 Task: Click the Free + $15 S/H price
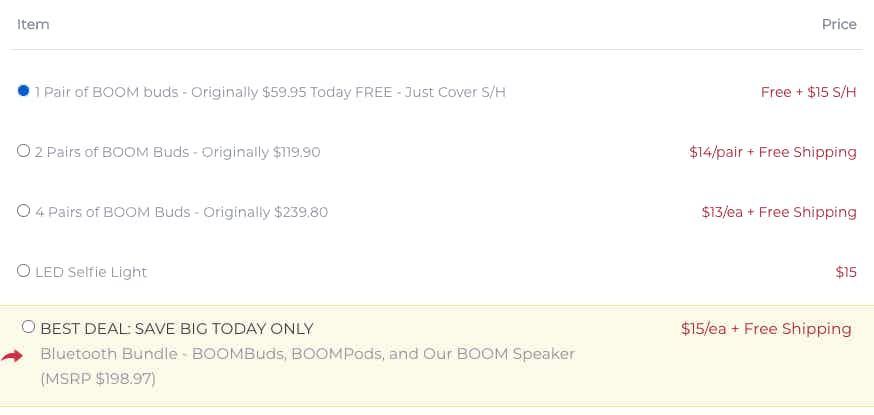tap(808, 92)
